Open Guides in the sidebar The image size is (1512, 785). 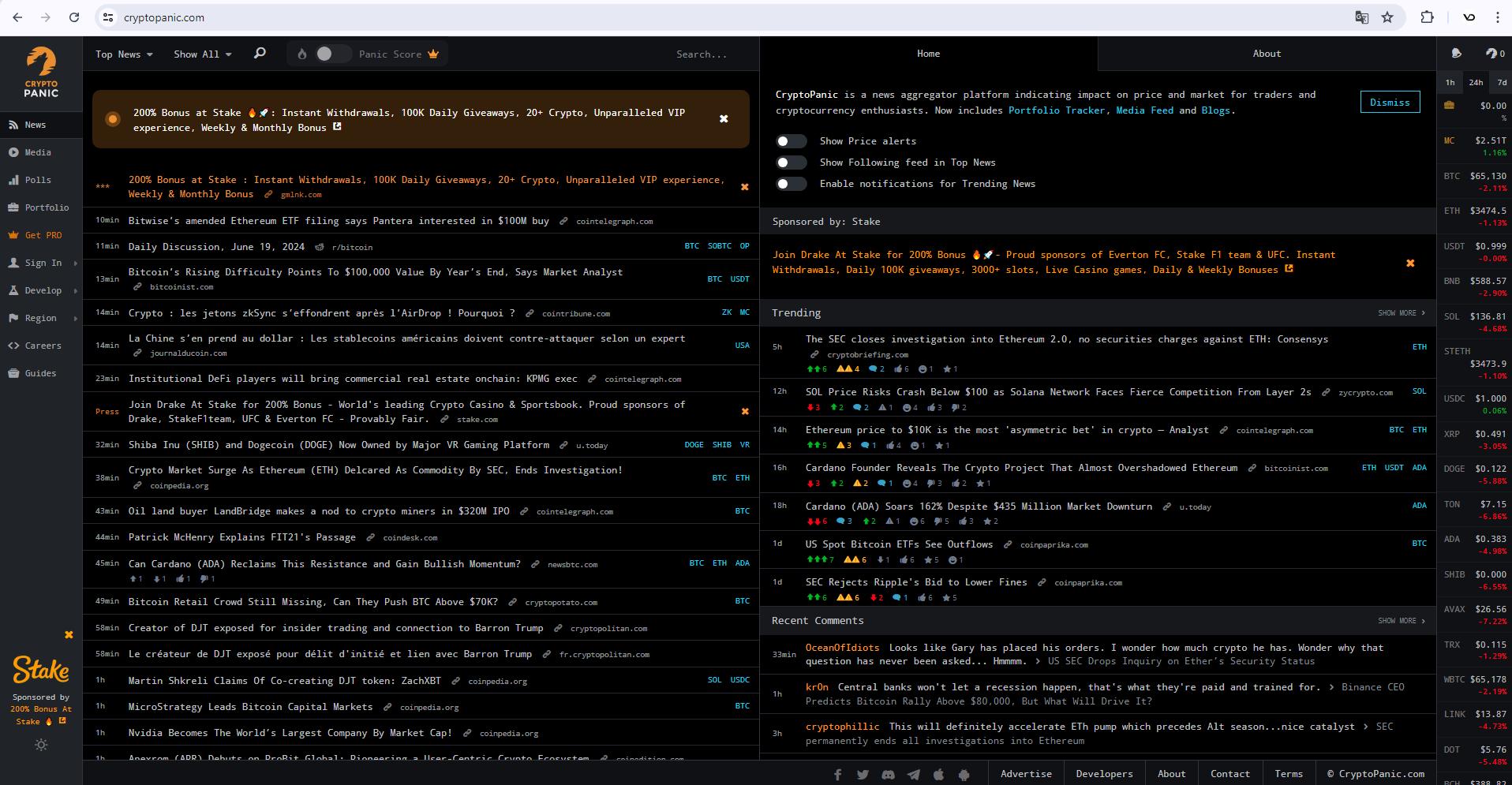coord(41,373)
